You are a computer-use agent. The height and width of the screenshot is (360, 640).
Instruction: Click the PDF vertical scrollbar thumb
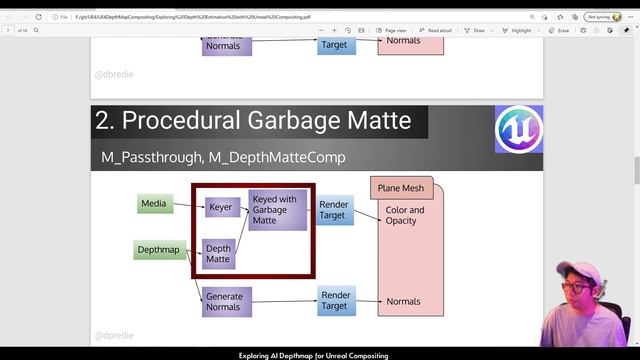pyautogui.click(x=637, y=170)
